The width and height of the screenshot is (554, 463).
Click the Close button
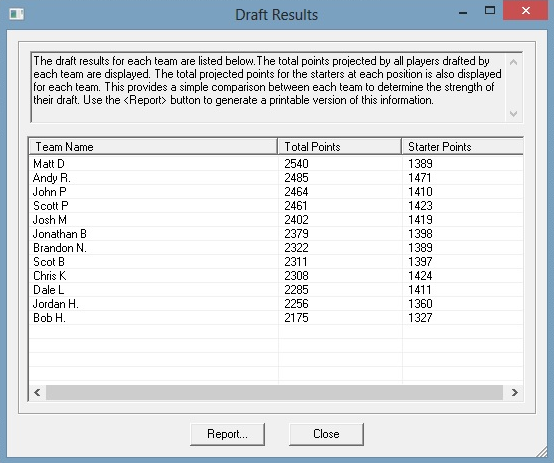[x=326, y=434]
